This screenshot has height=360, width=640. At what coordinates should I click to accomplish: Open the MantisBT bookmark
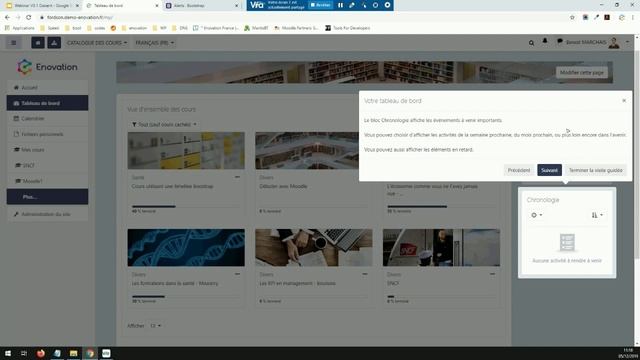coord(256,28)
